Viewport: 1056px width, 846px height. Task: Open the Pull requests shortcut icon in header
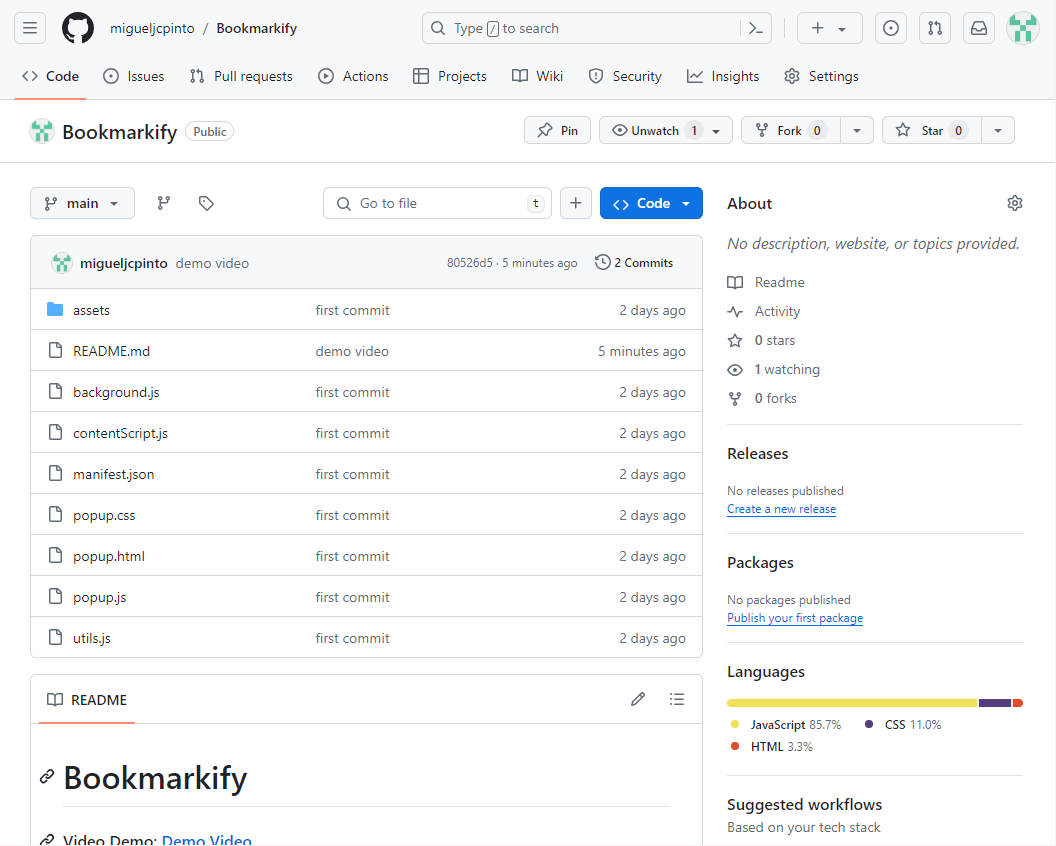[935, 28]
